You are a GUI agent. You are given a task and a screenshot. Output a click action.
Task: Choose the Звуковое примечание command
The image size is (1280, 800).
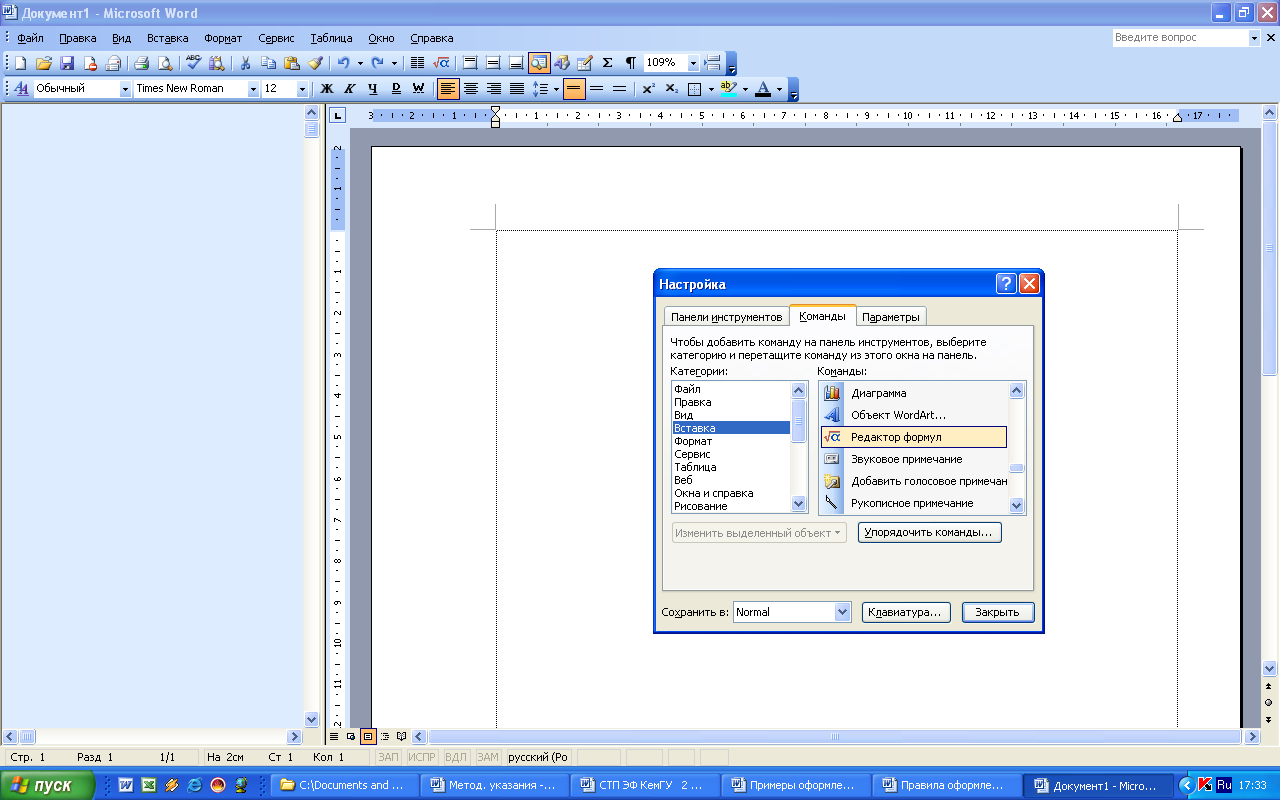point(913,459)
